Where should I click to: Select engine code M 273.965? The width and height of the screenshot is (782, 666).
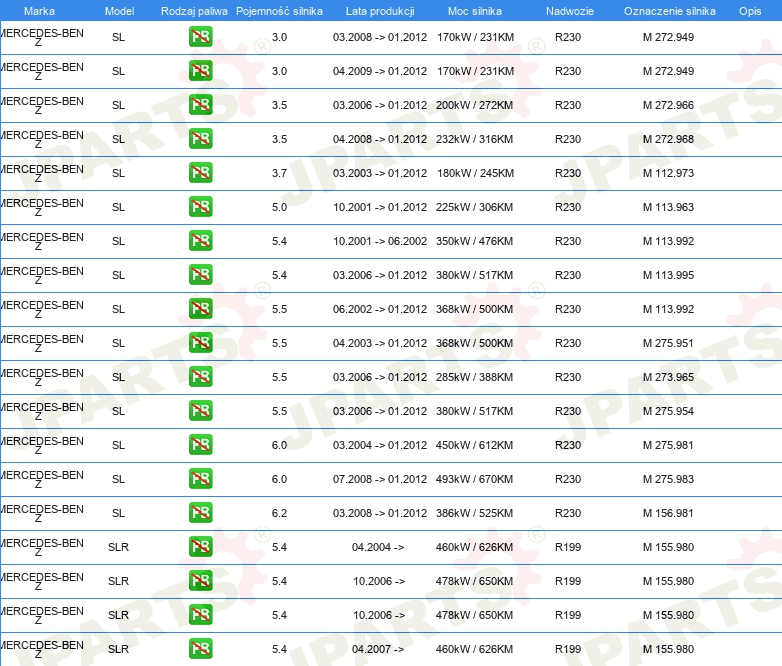[668, 377]
